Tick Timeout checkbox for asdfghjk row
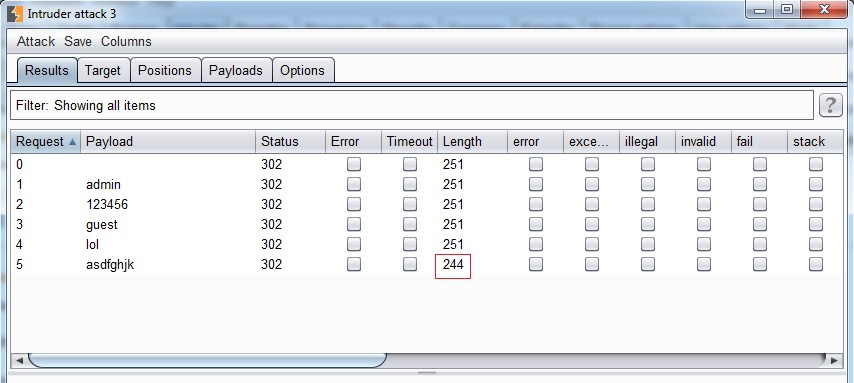The width and height of the screenshot is (854, 383). click(410, 264)
